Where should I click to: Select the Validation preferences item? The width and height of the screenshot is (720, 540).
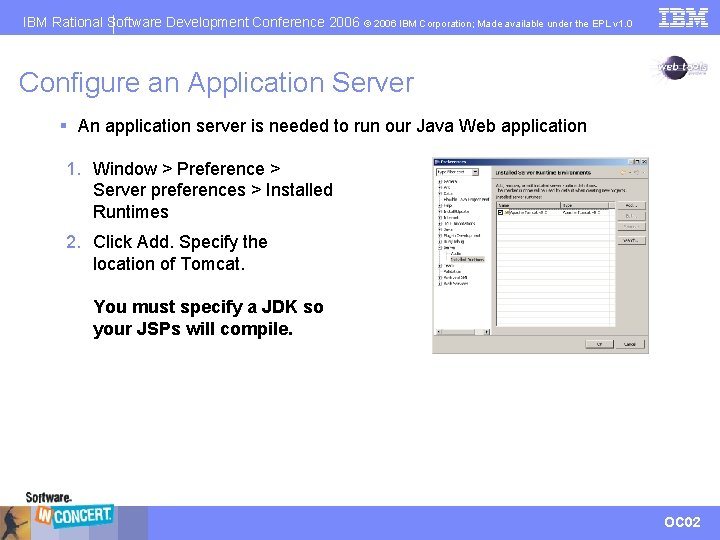coord(452,272)
